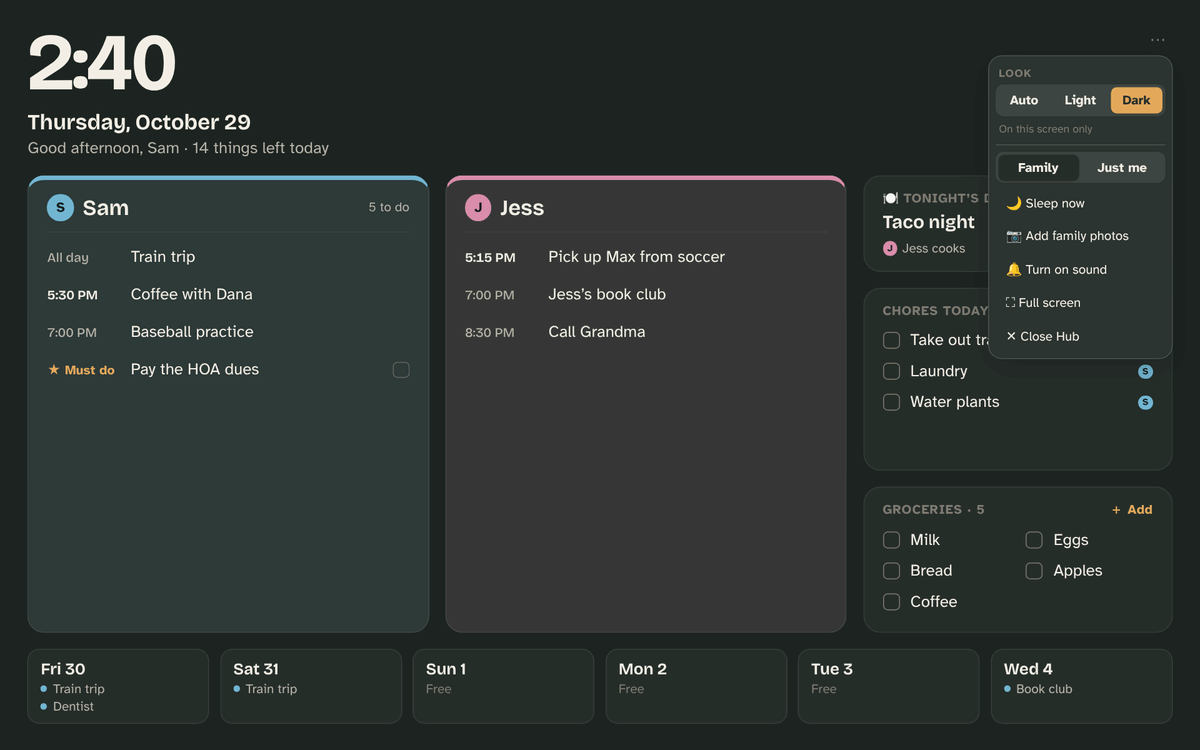The height and width of the screenshot is (750, 1200).
Task: Select the Dark look option
Action: click(x=1136, y=100)
